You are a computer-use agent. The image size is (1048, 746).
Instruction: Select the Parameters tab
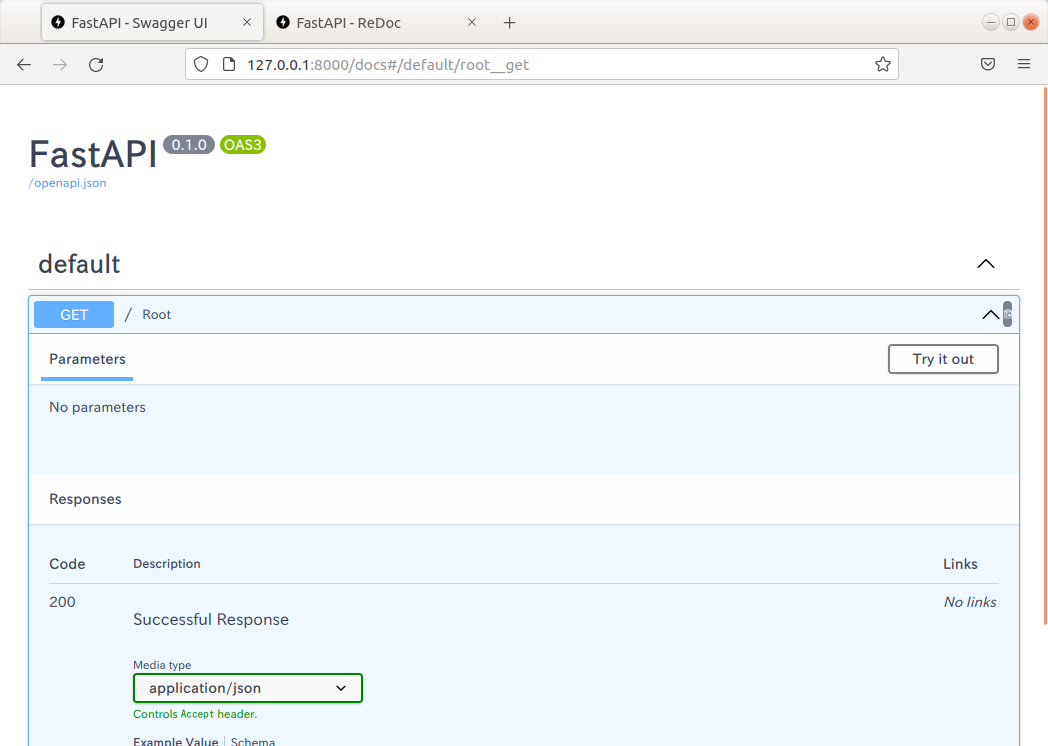tap(87, 359)
